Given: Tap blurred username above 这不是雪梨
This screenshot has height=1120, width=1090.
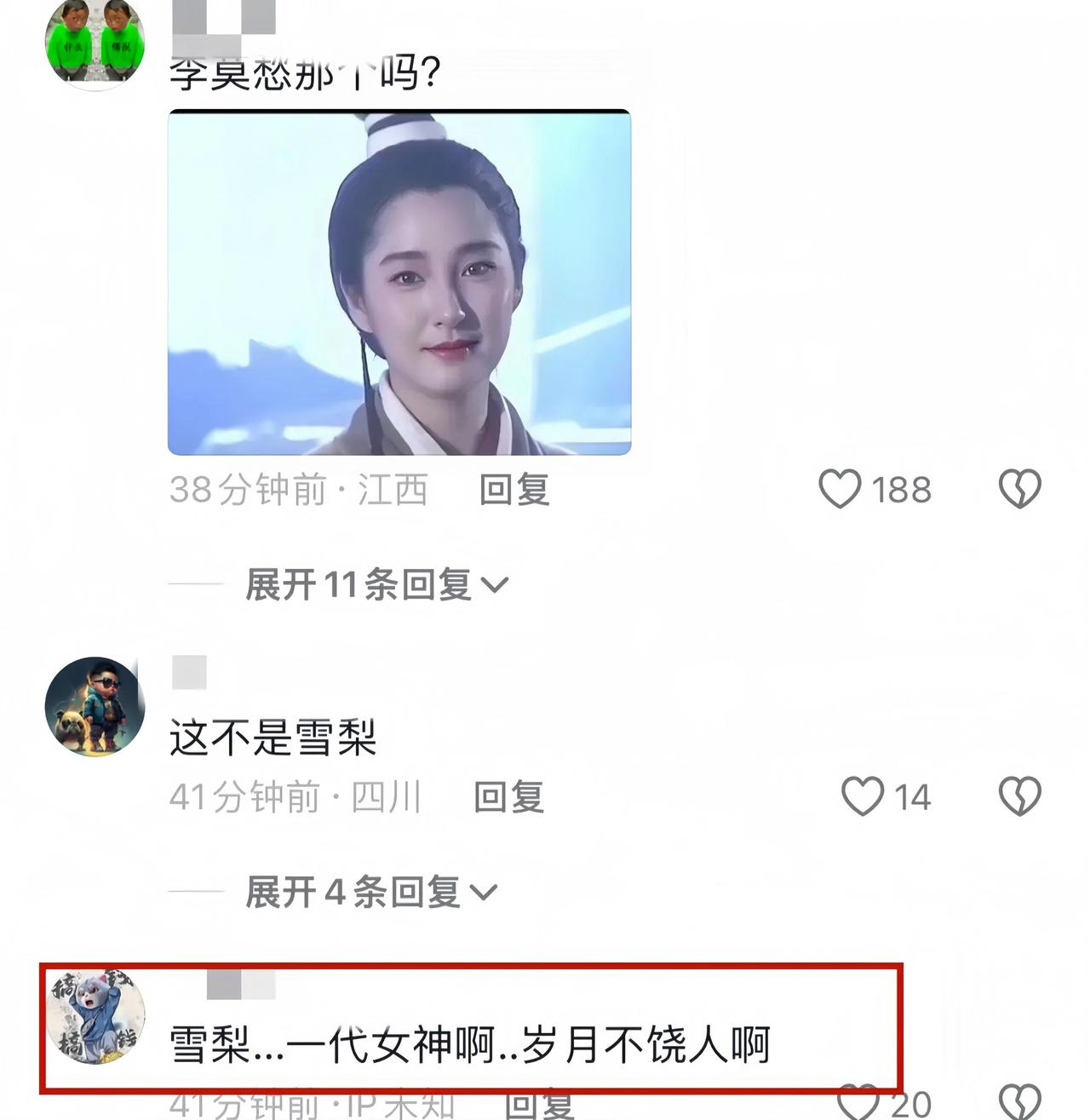Looking at the screenshot, I should click(189, 673).
